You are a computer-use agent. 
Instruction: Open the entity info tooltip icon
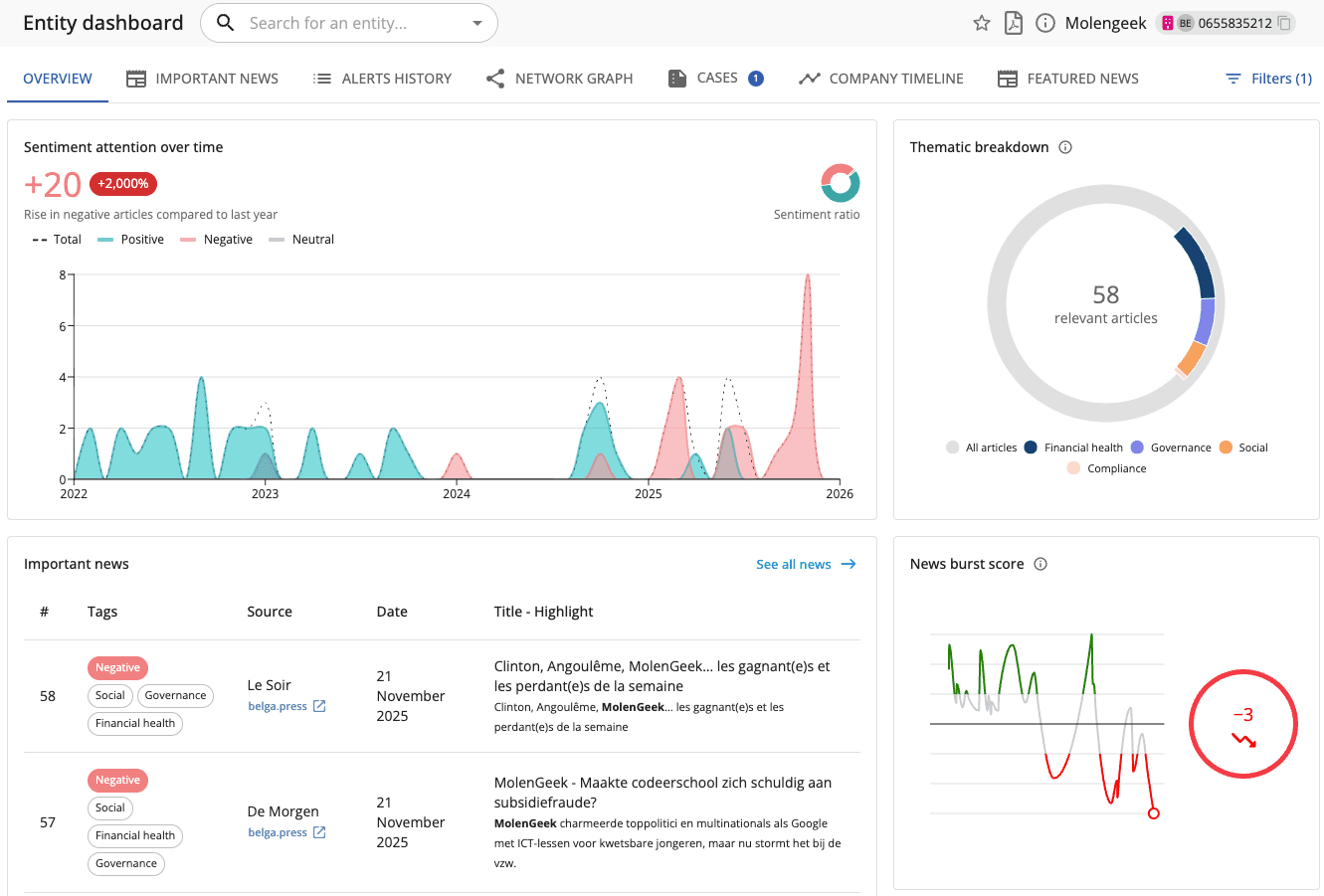(1044, 22)
